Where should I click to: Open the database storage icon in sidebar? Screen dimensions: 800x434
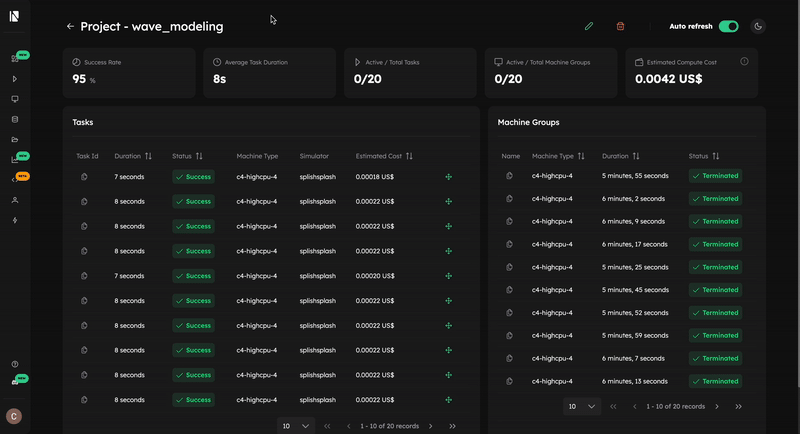15,119
